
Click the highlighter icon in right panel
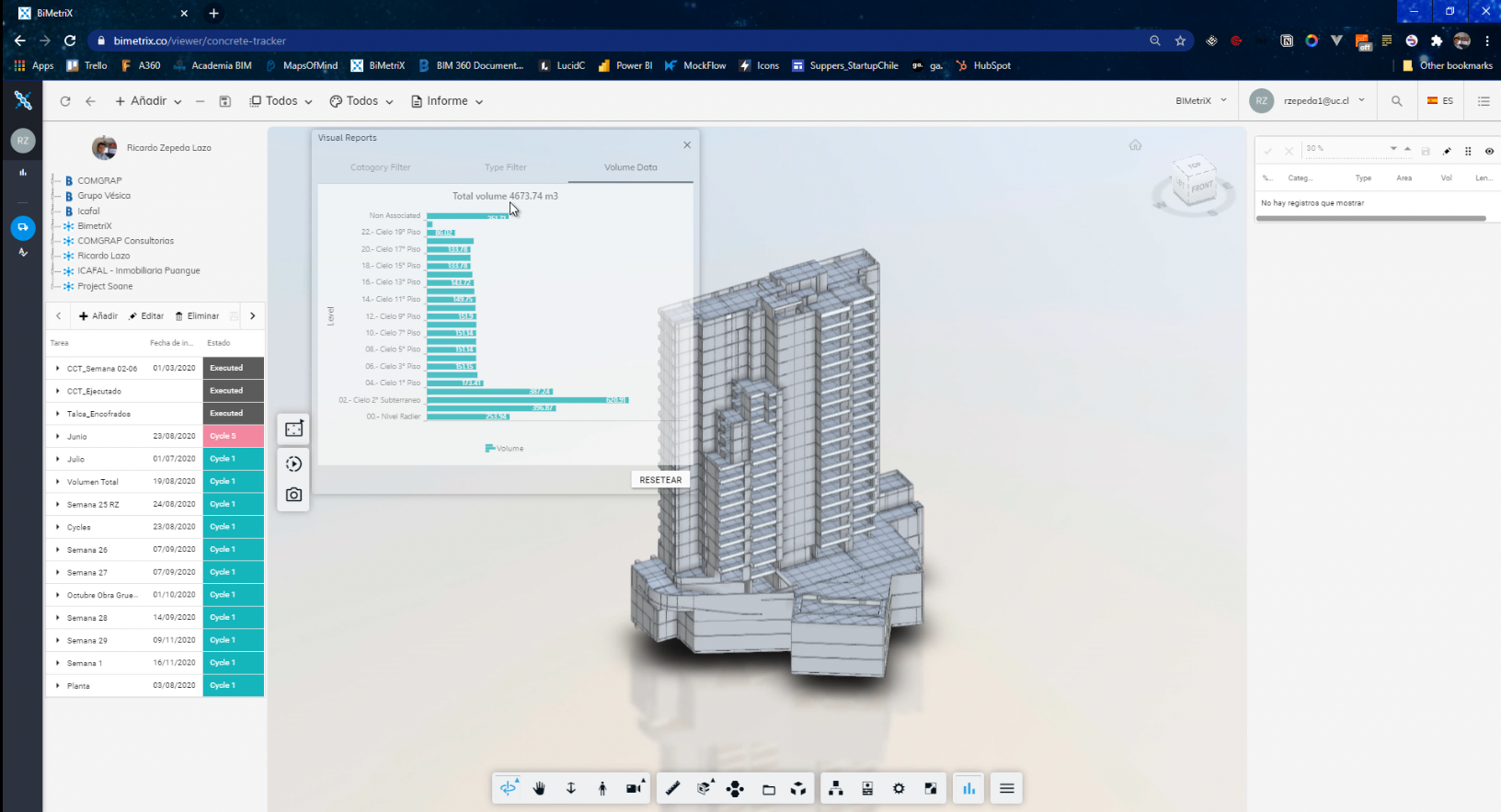pyautogui.click(x=1447, y=151)
